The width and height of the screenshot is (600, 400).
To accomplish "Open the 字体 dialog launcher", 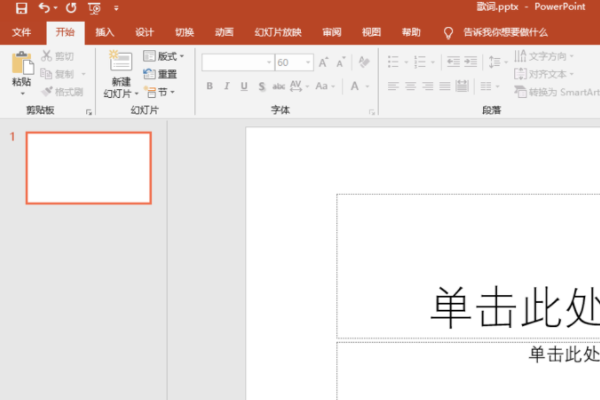I will tap(372, 112).
